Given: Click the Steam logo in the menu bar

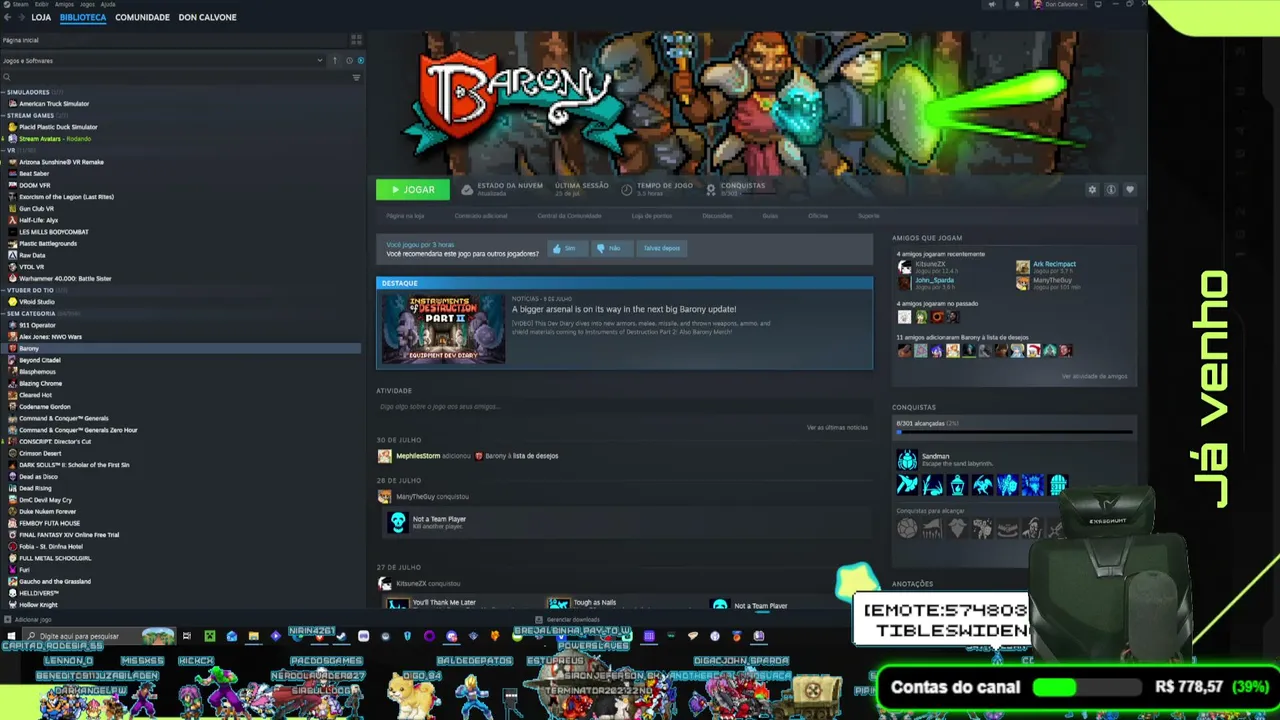Looking at the screenshot, I should (5, 4).
